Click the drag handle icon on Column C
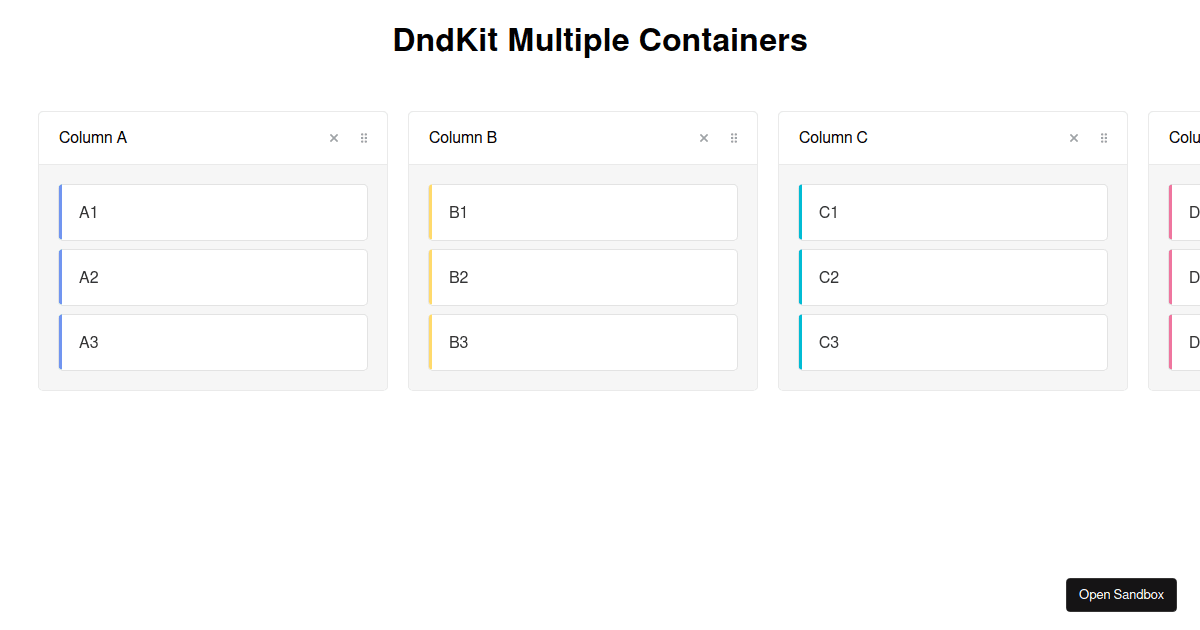The image size is (1200, 630). [x=1104, y=137]
